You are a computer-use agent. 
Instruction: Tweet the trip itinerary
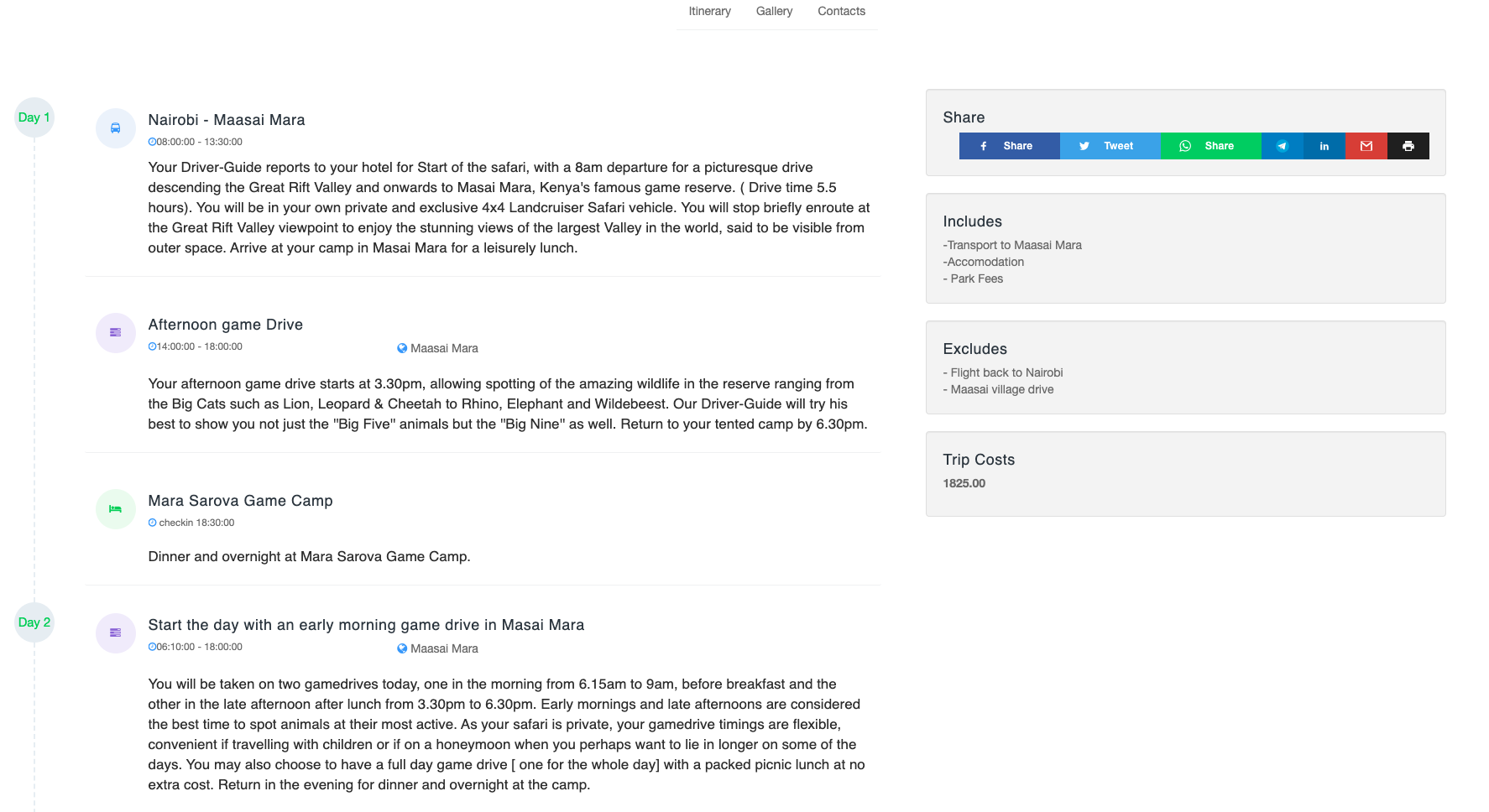pyautogui.click(x=1110, y=145)
